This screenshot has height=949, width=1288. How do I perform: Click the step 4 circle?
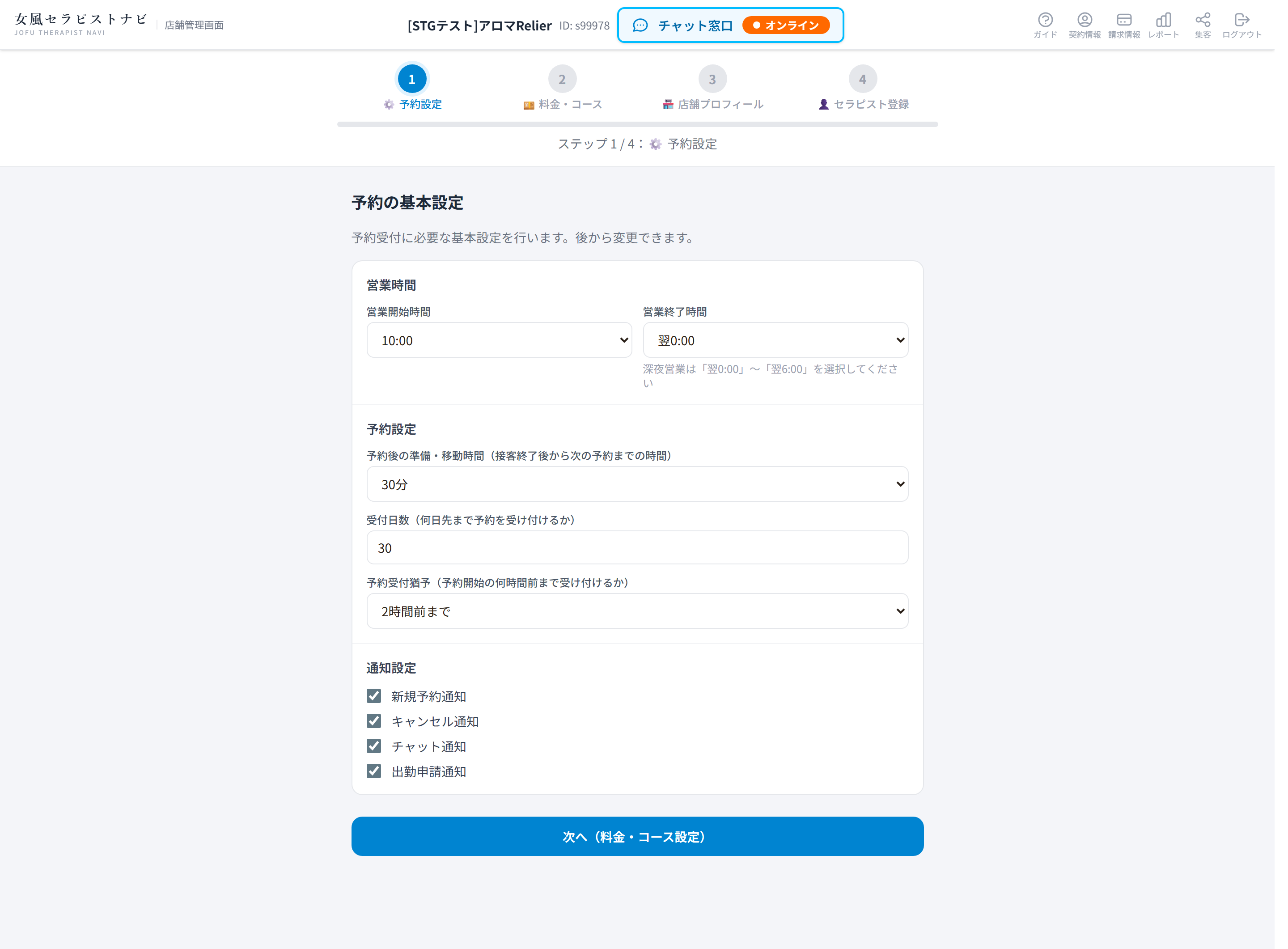(863, 79)
